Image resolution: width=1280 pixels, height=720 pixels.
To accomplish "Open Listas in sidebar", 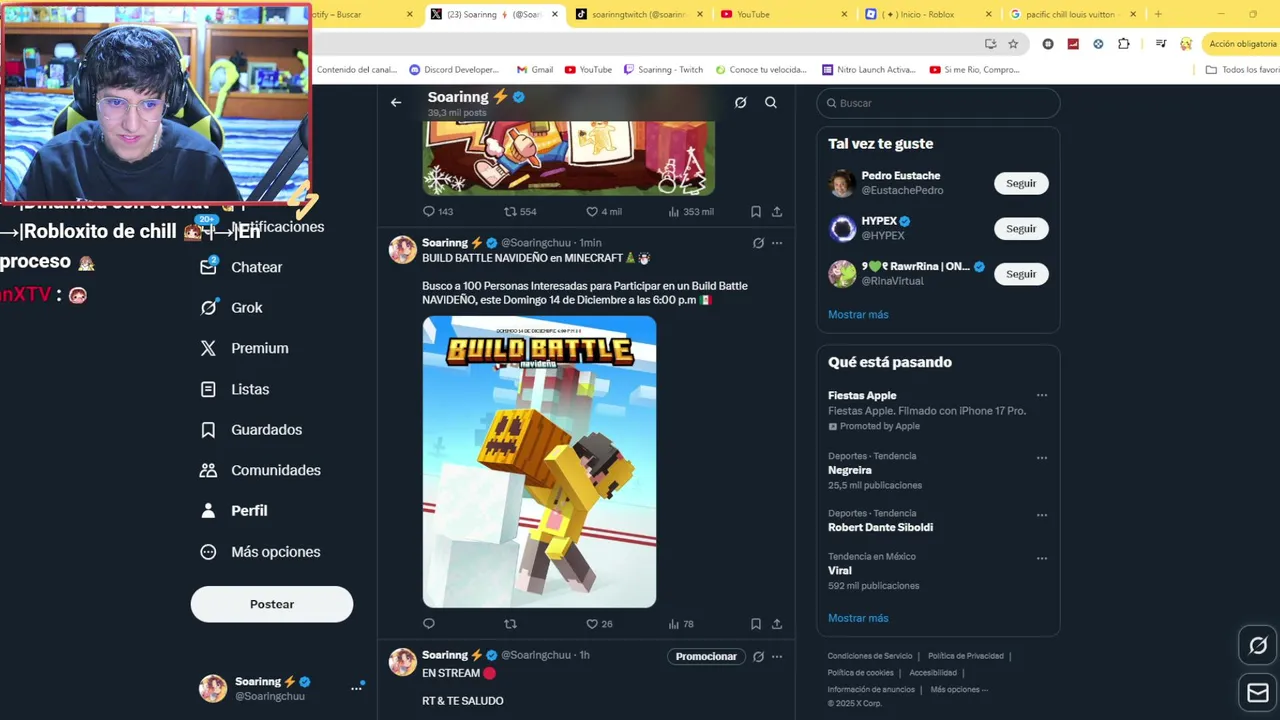I will [235, 389].
